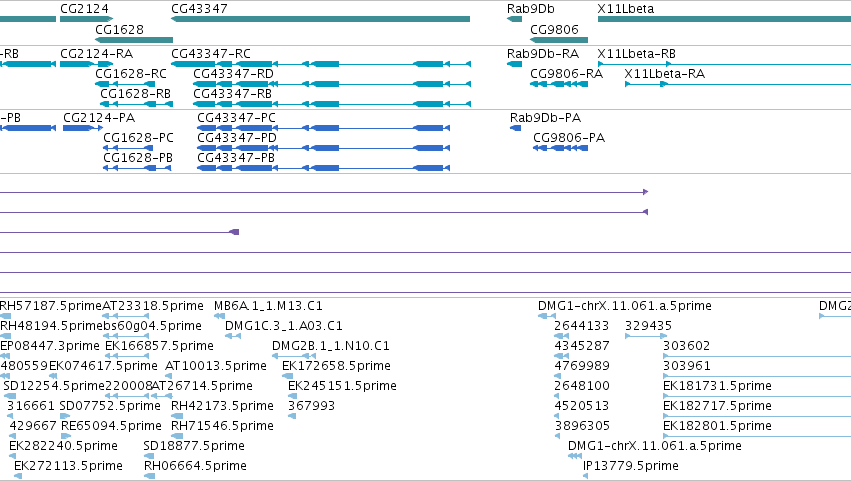
Task: Click transcript label CG43347-RC
Action: pyautogui.click(x=211, y=54)
